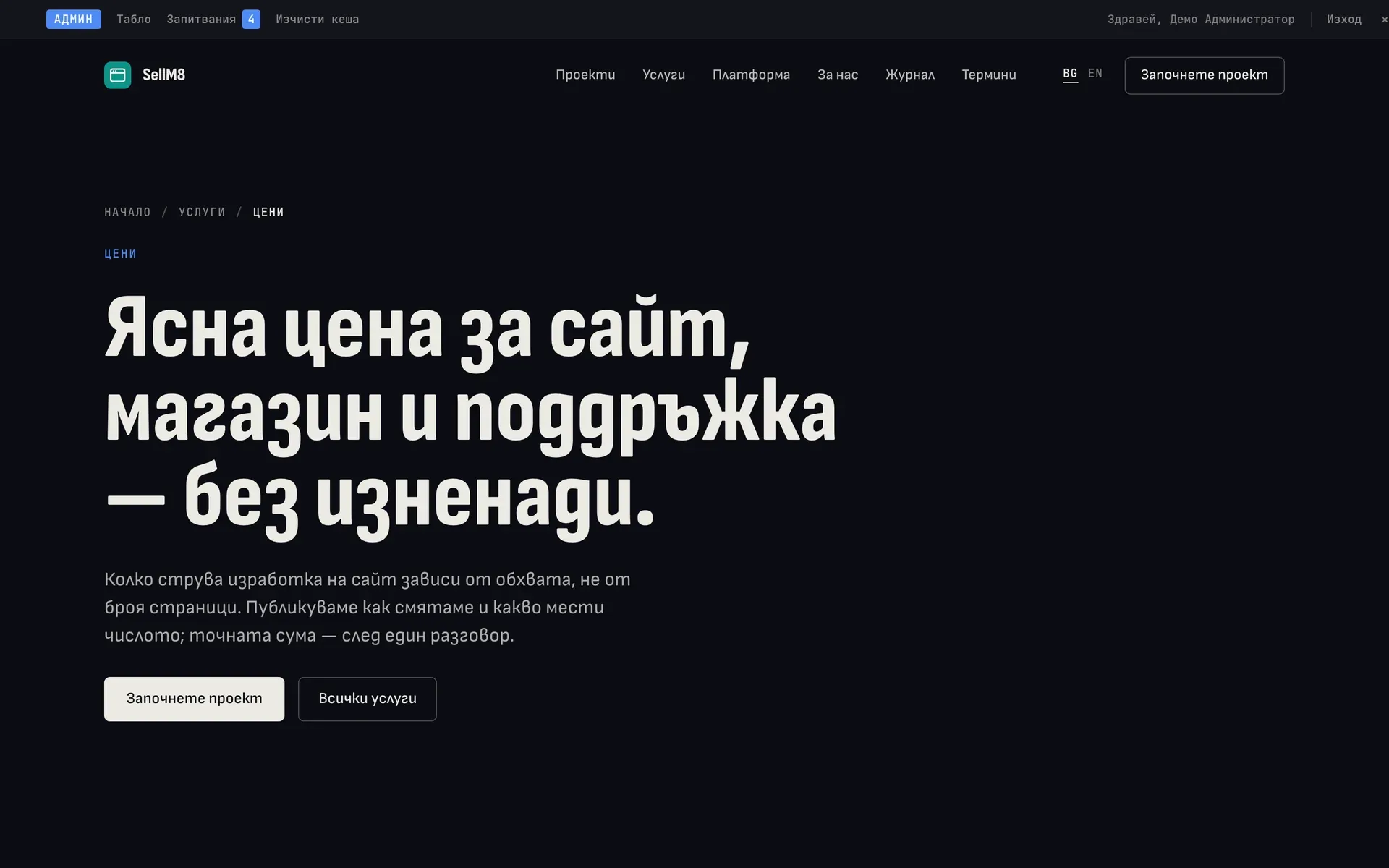Click the white Започнеме проект hero button
This screenshot has width=1389, height=868.
(x=194, y=699)
